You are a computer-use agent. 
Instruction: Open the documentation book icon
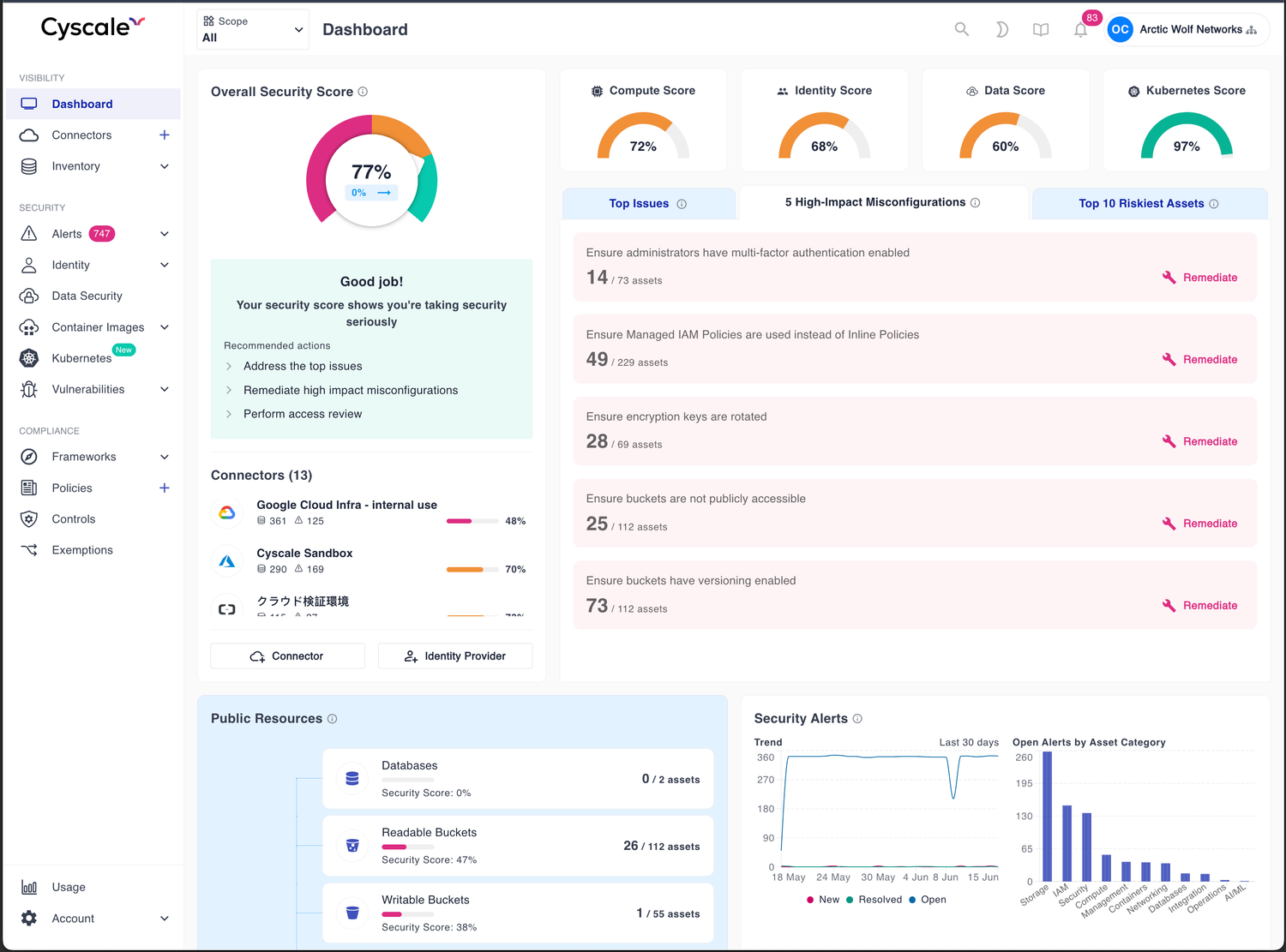[1040, 28]
